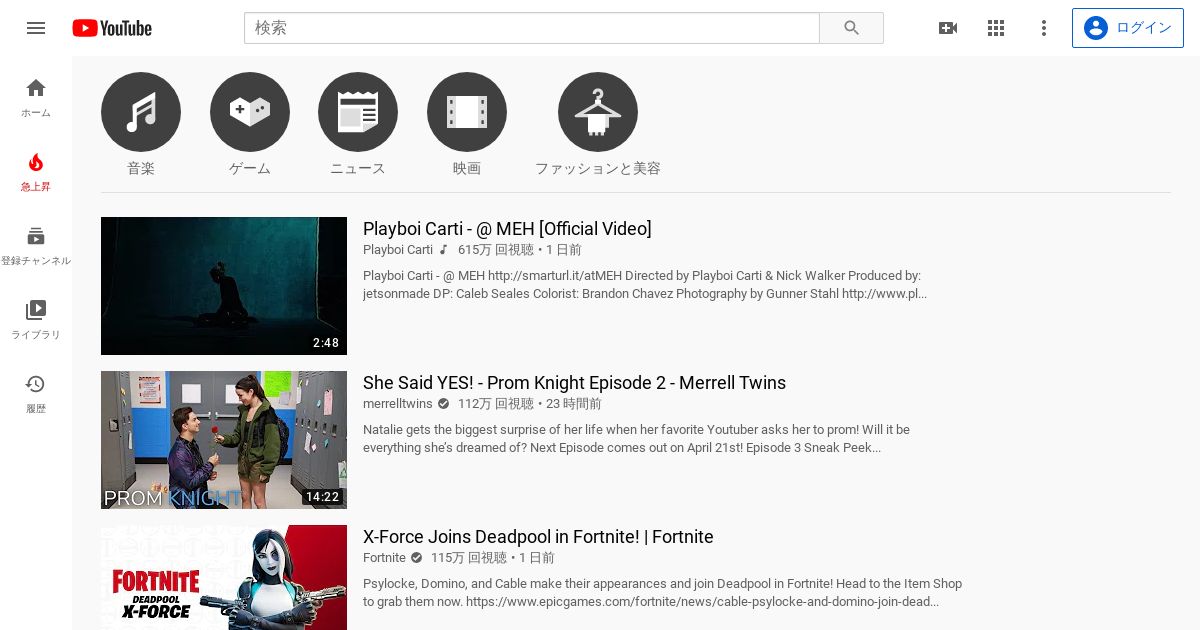Click the 音楽 label text

[x=141, y=169]
